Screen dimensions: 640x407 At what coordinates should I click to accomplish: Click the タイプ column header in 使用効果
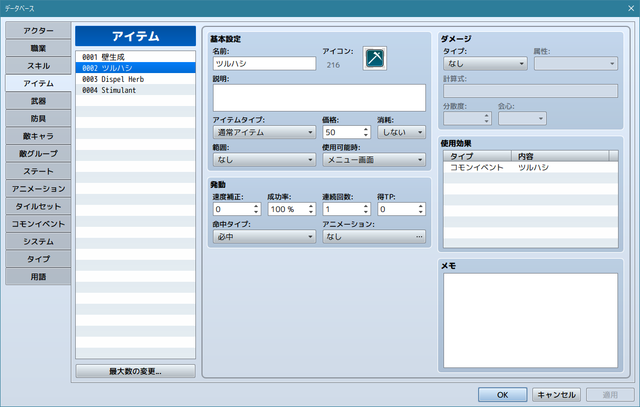tap(478, 156)
